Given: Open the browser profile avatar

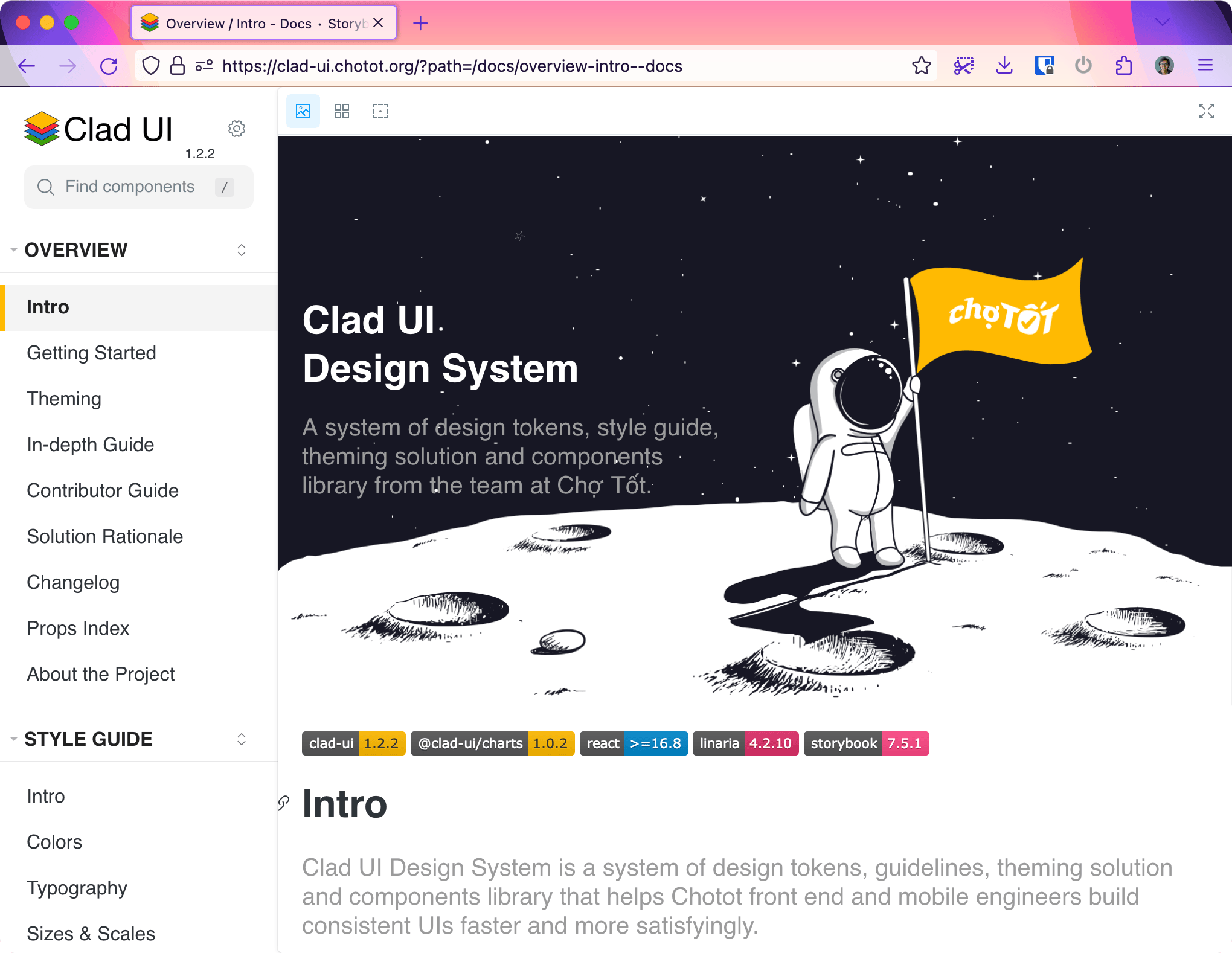Looking at the screenshot, I should coord(1165,65).
